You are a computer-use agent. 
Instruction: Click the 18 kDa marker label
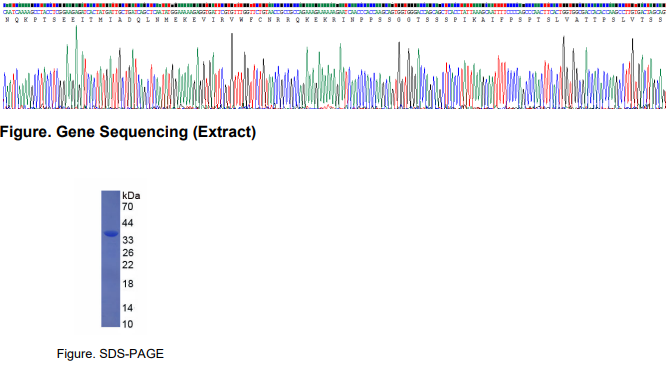128,284
